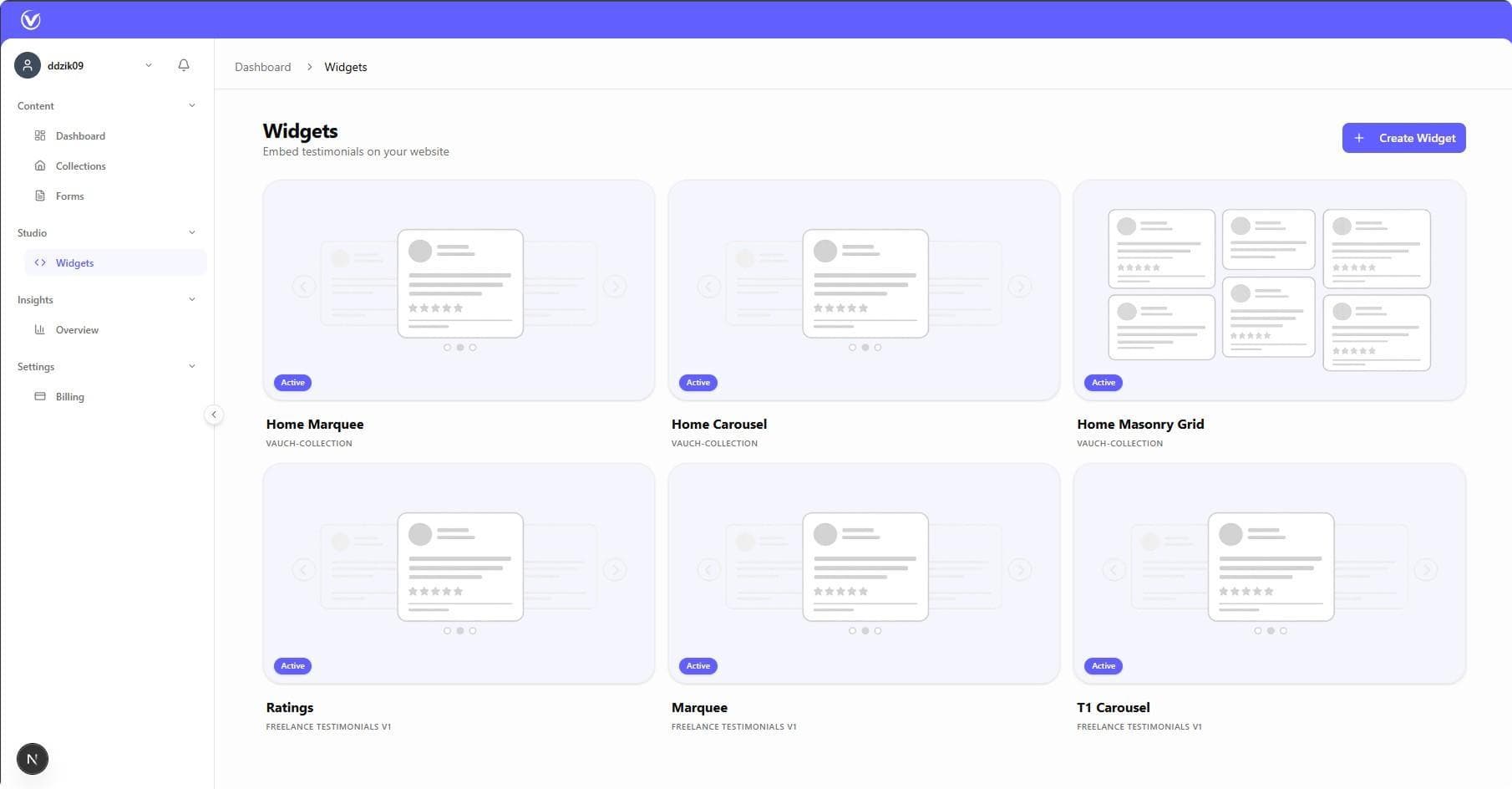This screenshot has height=789, width=1512.
Task: Collapse the sidebar with the arrow handle
Action: tap(214, 414)
